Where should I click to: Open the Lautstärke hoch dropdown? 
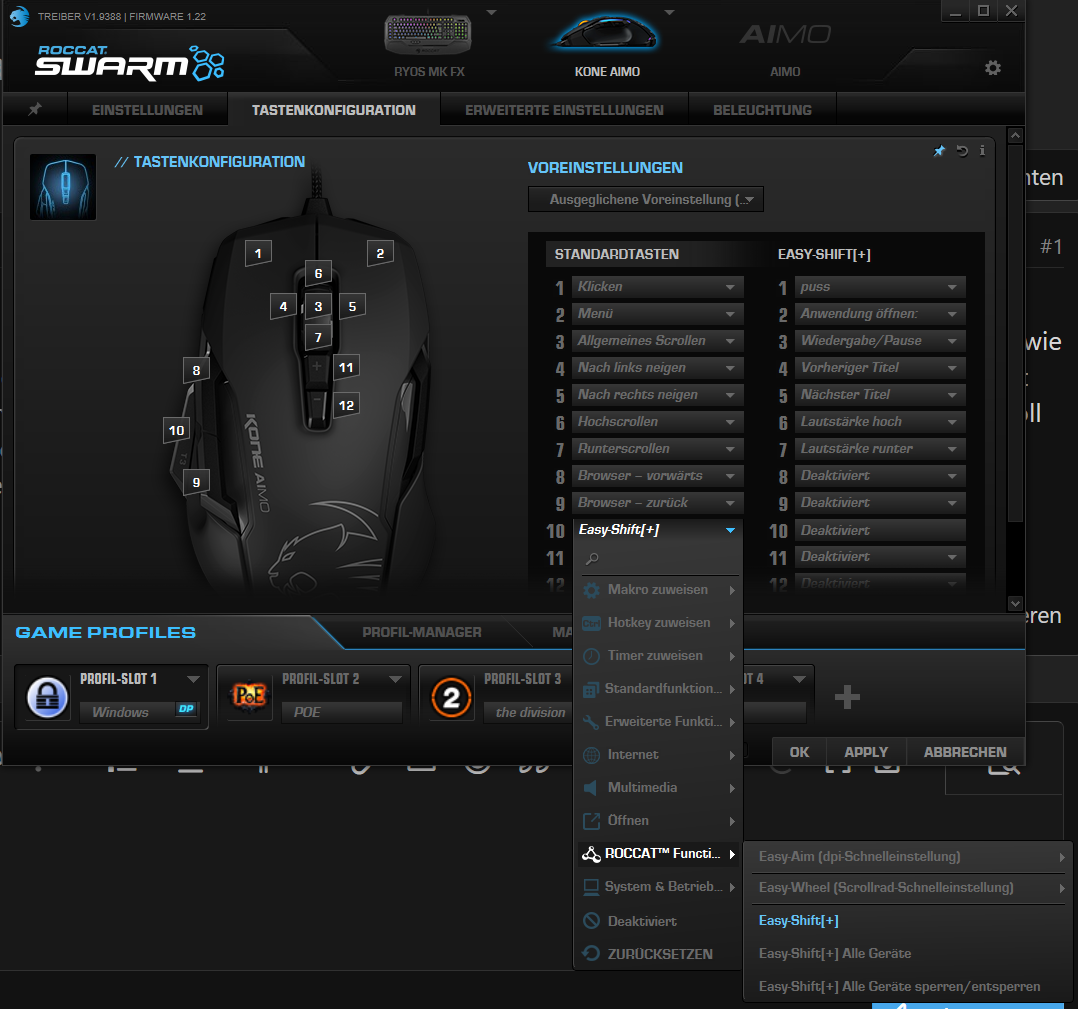tap(880, 421)
